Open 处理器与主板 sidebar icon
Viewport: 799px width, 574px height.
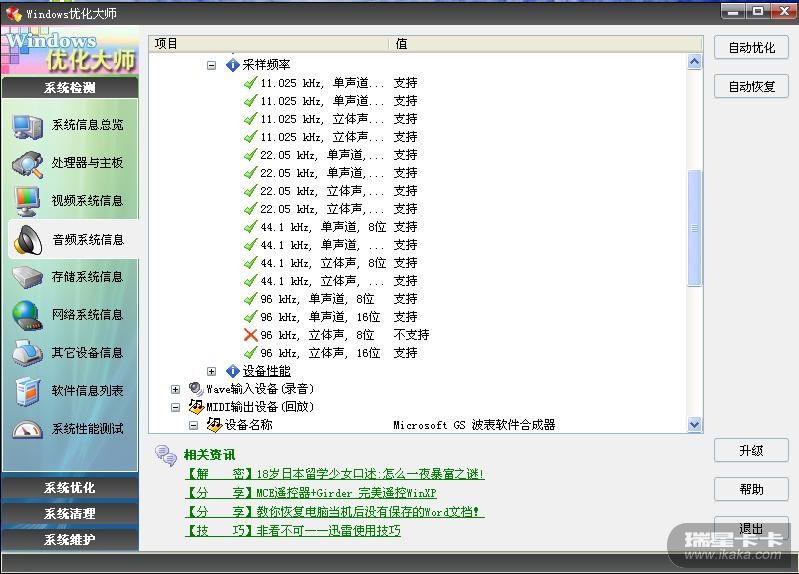[26, 163]
